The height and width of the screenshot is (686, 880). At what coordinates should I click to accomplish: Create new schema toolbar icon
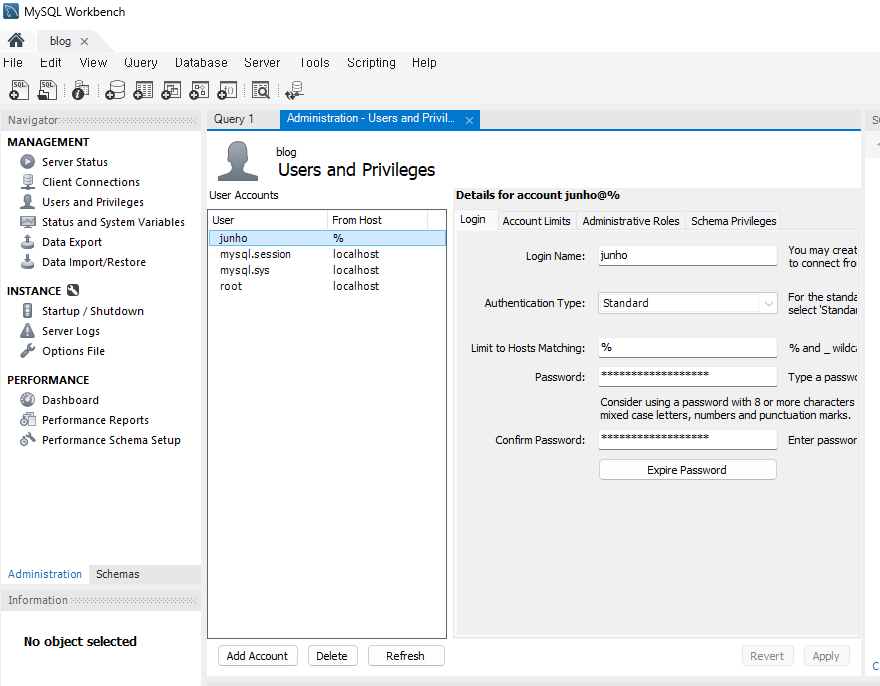click(115, 90)
